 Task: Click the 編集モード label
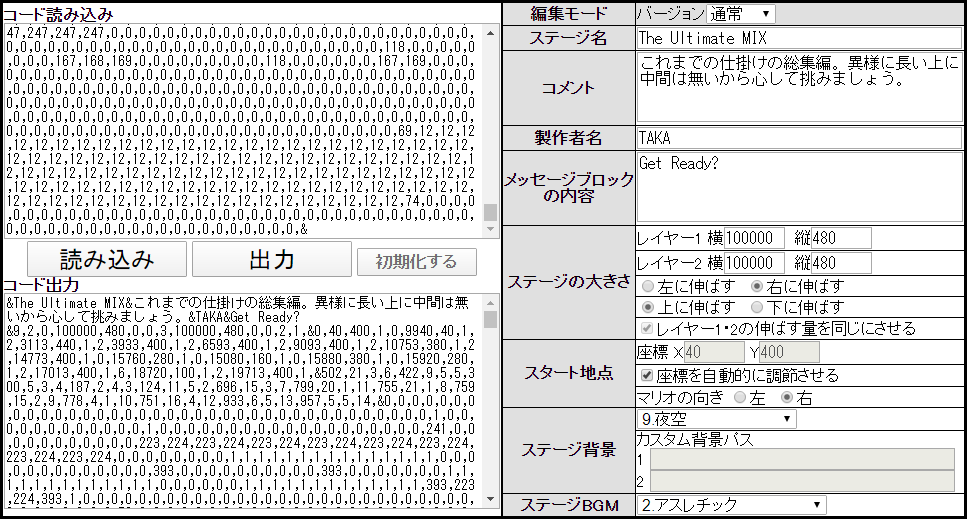pyautogui.click(x=568, y=14)
